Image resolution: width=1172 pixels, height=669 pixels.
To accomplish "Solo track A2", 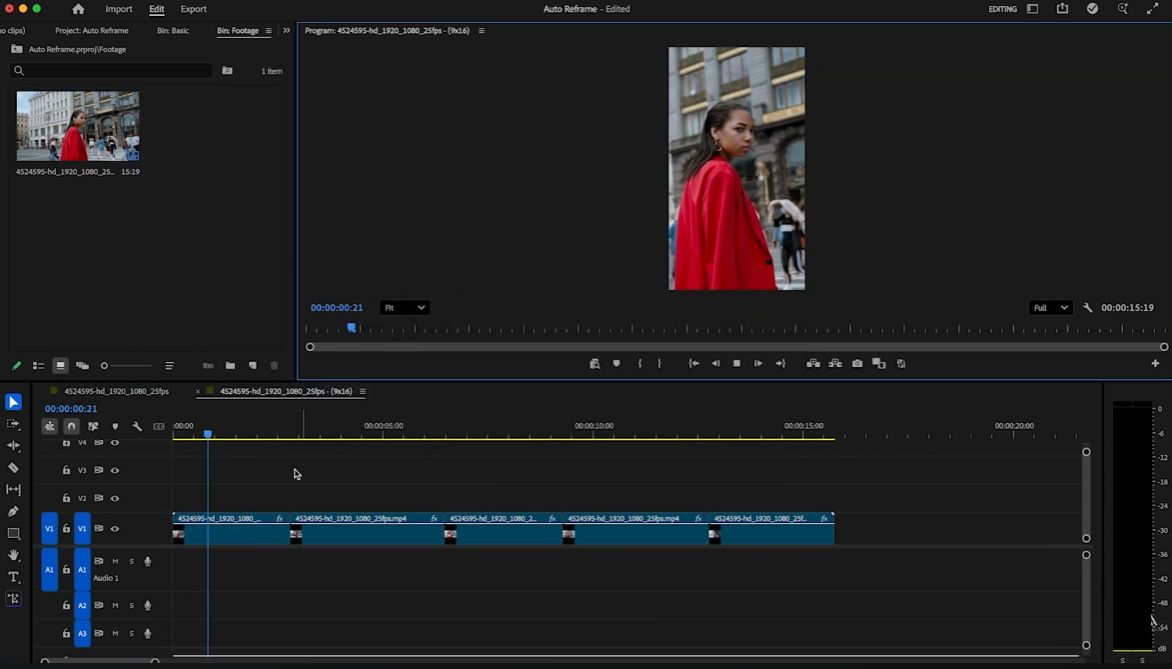I will point(132,605).
